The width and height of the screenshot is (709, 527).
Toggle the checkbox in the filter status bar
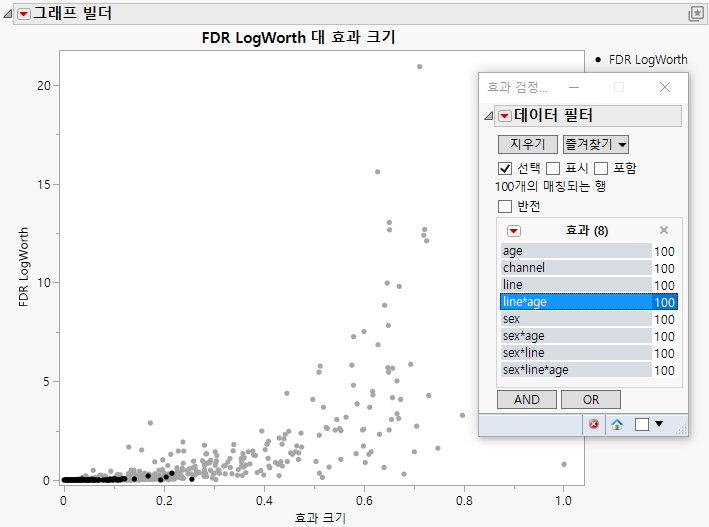(x=642, y=424)
